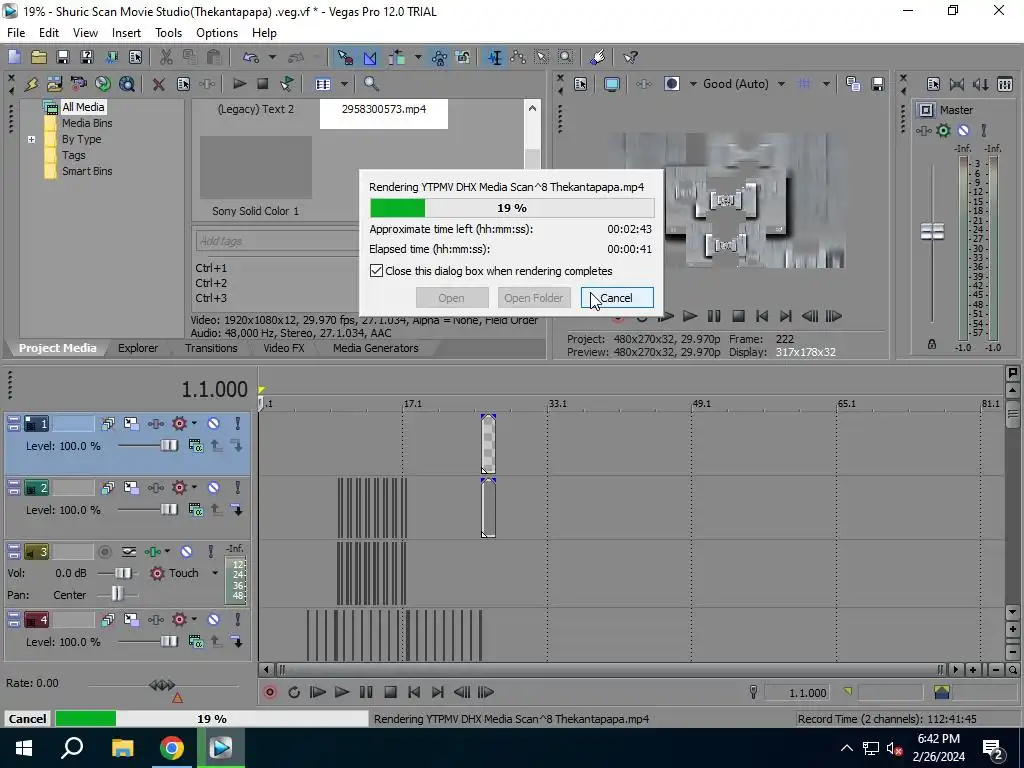Open Track Motion on video track 1

click(131, 424)
